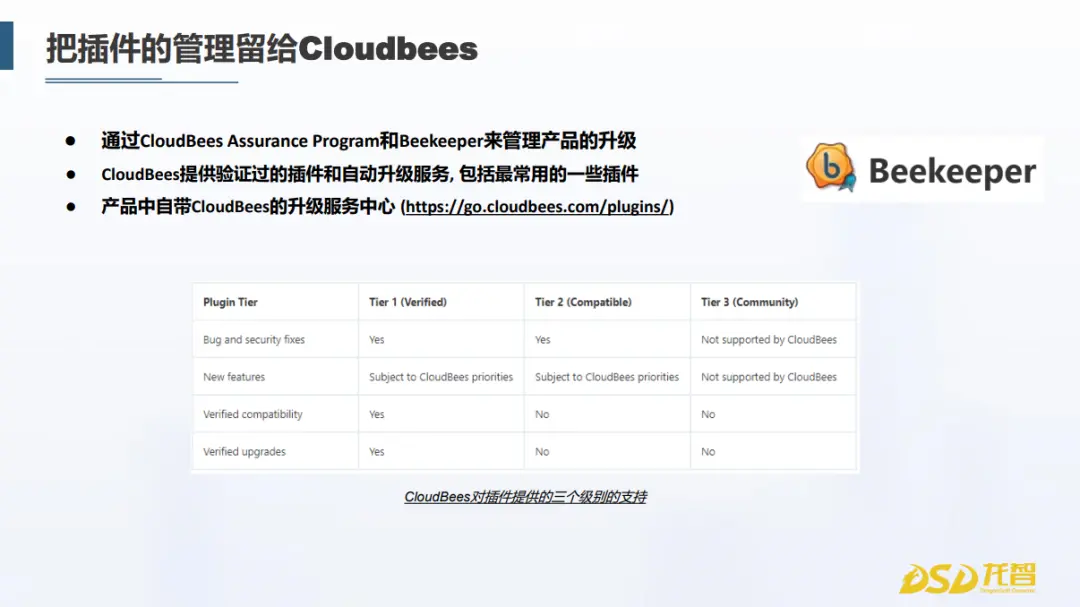Click the Beekeeper badge icon
The image size is (1080, 607).
[x=831, y=167]
